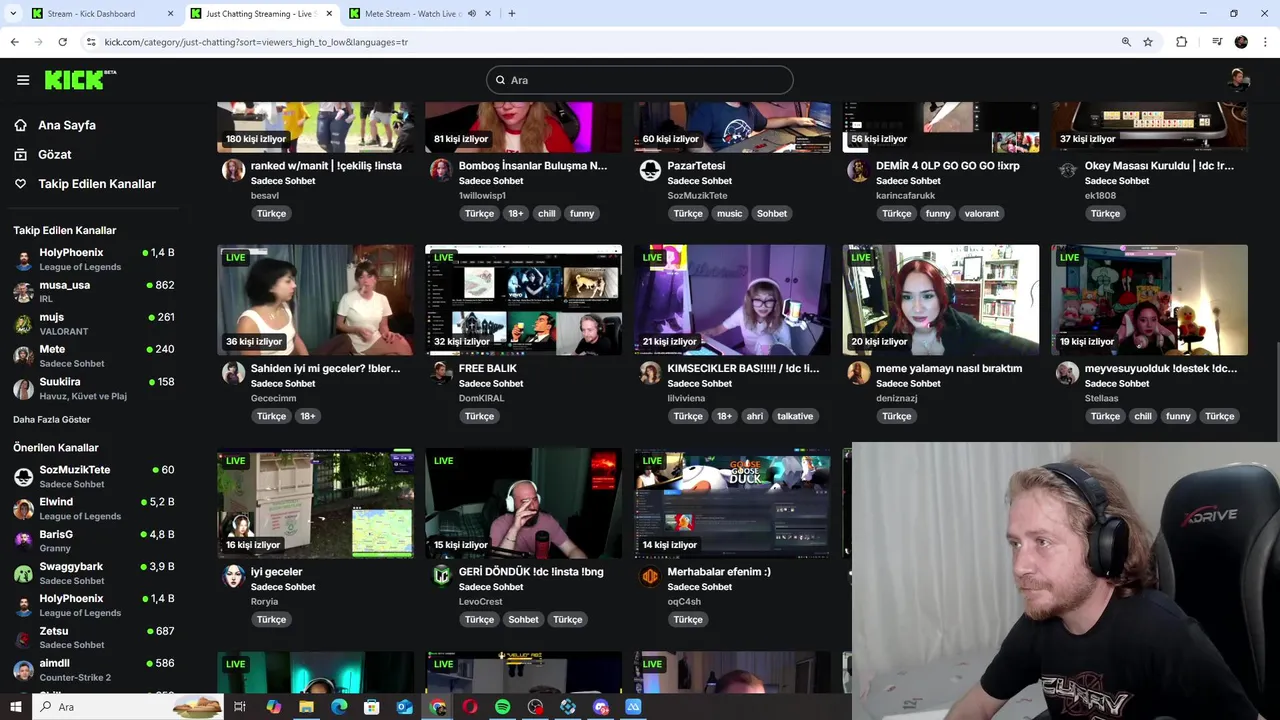Click the browser address bar URL
The image size is (1280, 720).
256,42
